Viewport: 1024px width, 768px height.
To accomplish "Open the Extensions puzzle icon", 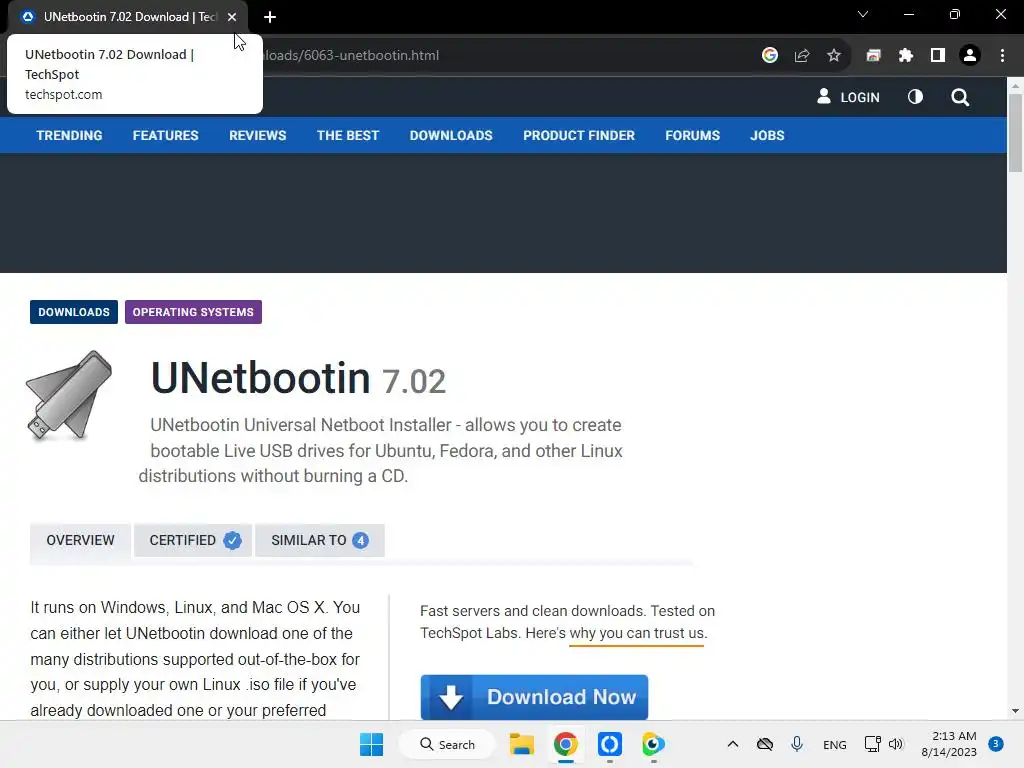I will (x=906, y=56).
